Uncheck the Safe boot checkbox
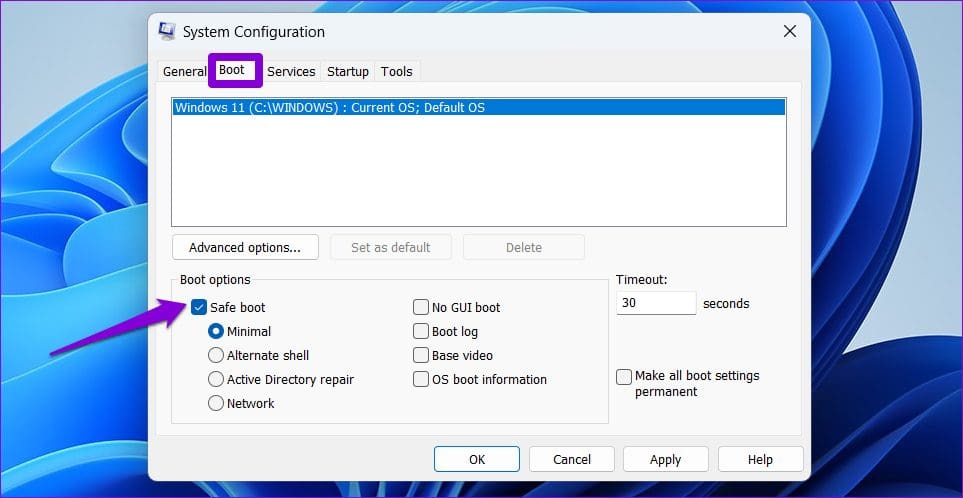This screenshot has height=498, width=963. pos(198,307)
